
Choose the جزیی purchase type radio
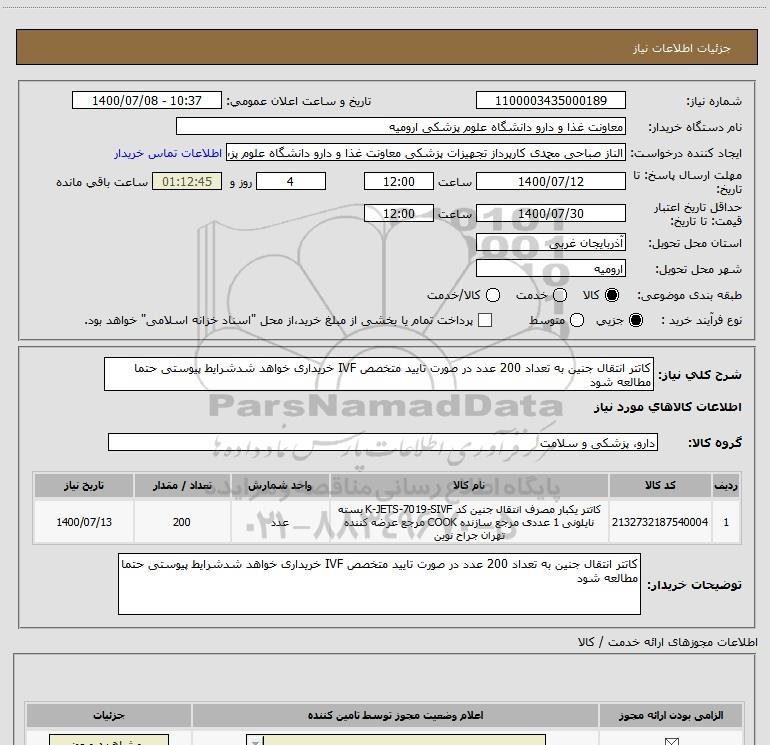[x=635, y=320]
